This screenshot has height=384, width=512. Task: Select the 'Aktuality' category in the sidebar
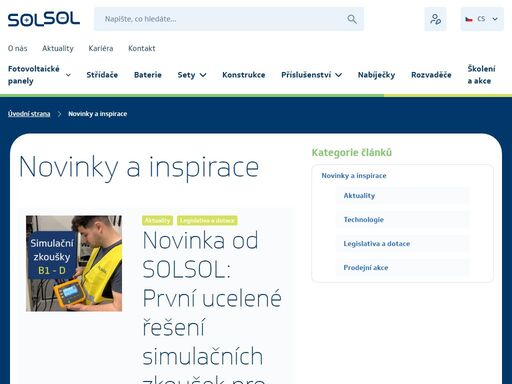coord(402,196)
